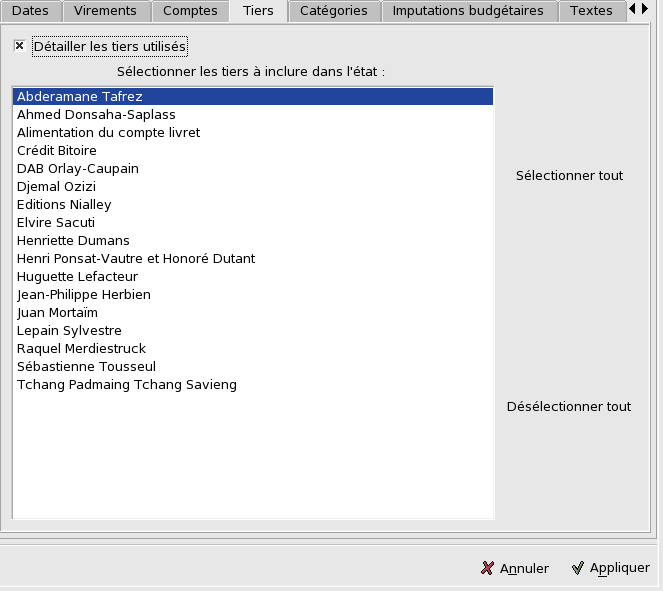Click the right tab-scroll arrow
This screenshot has width=663, height=591.
[645, 8]
